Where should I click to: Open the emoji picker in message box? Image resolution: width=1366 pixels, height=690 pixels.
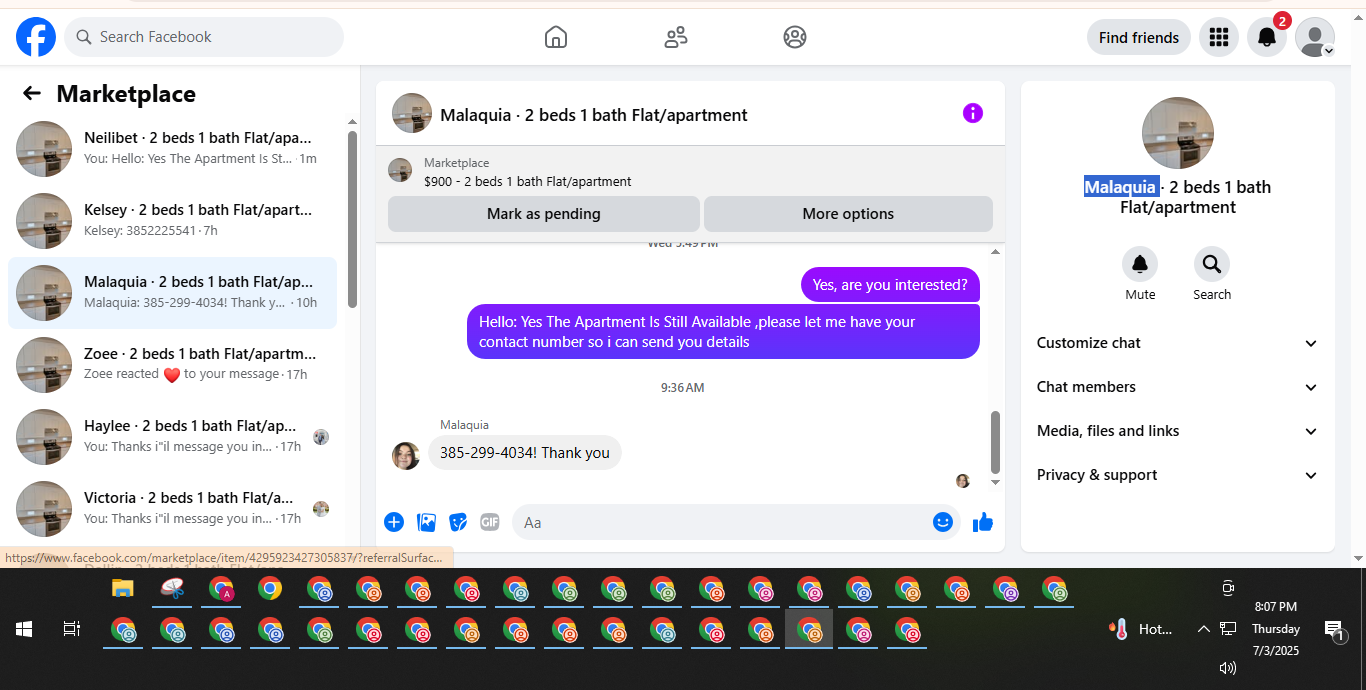[x=942, y=522]
